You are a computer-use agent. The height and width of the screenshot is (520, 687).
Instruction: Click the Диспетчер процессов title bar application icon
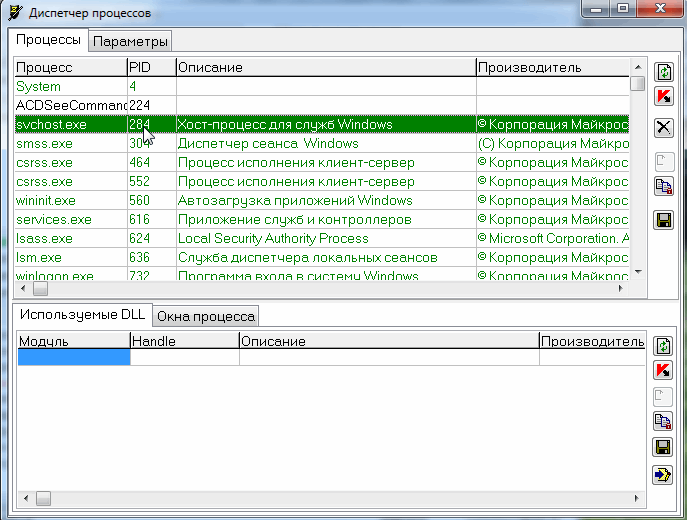tap(15, 13)
